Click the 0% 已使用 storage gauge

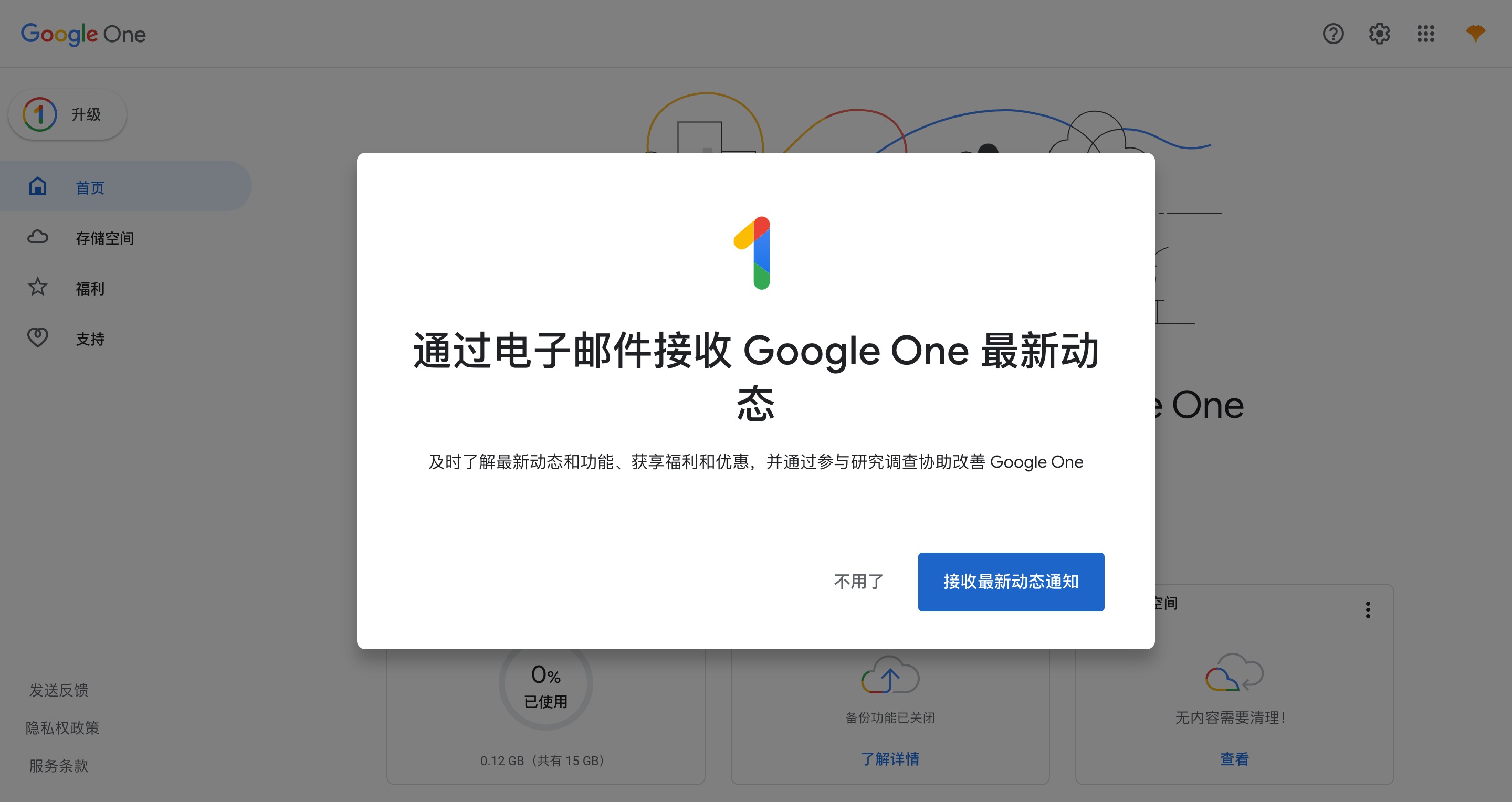click(x=546, y=684)
